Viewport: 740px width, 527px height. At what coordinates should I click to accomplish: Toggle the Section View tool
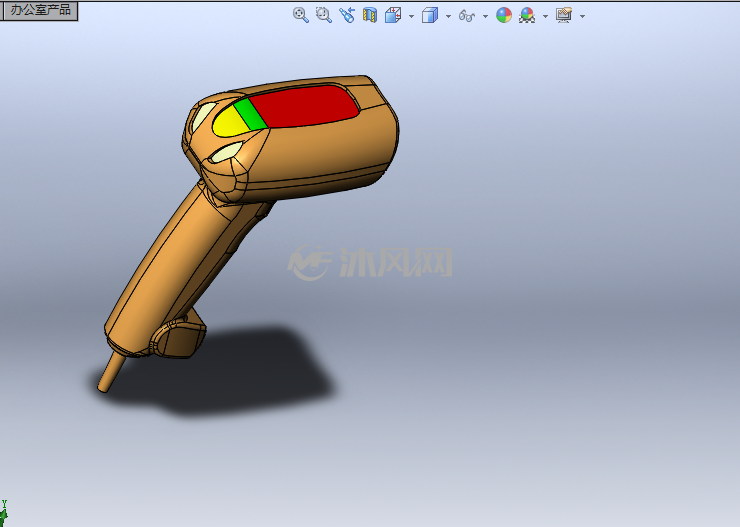(x=370, y=15)
